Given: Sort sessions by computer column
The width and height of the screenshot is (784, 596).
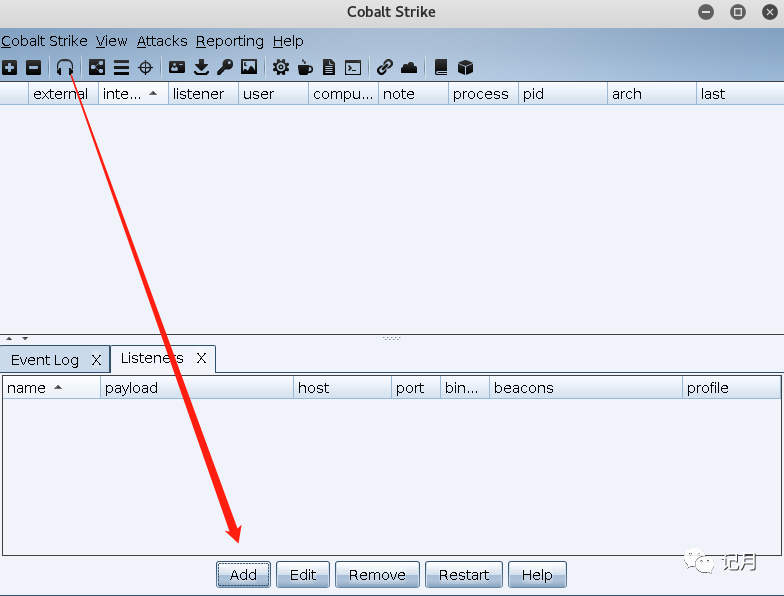Looking at the screenshot, I should (343, 94).
